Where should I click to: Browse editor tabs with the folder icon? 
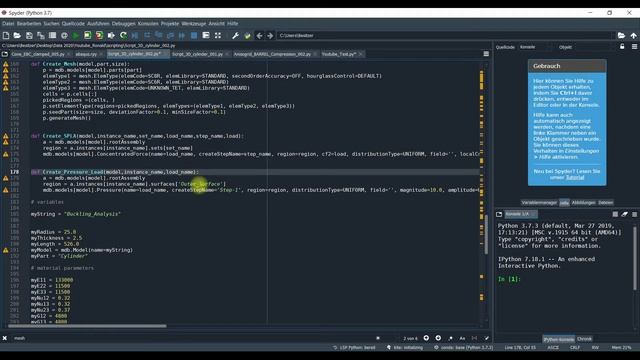click(x=5, y=54)
